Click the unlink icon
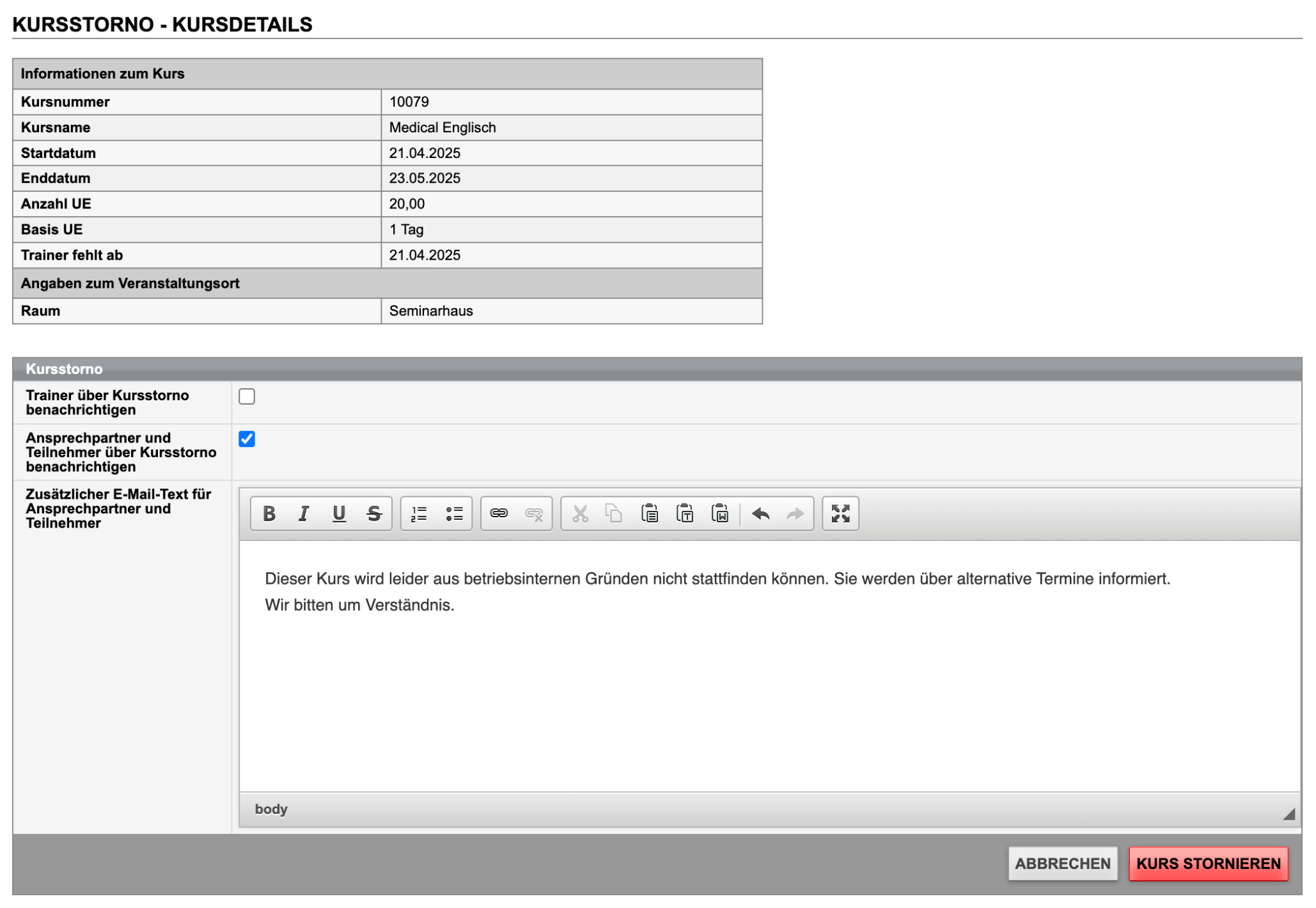Viewport: 1316px width, 908px height. 534,513
